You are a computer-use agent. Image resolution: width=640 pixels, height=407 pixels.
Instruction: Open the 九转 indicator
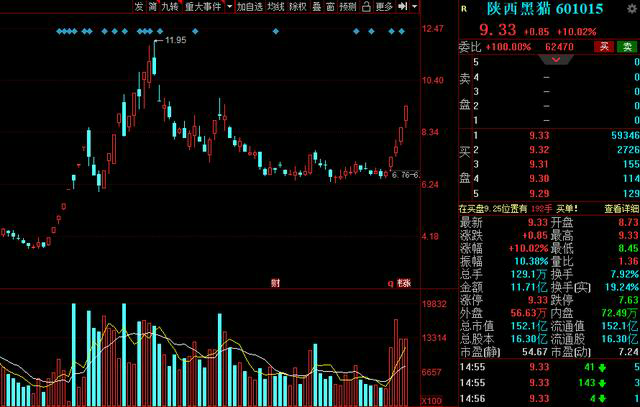(170, 6)
